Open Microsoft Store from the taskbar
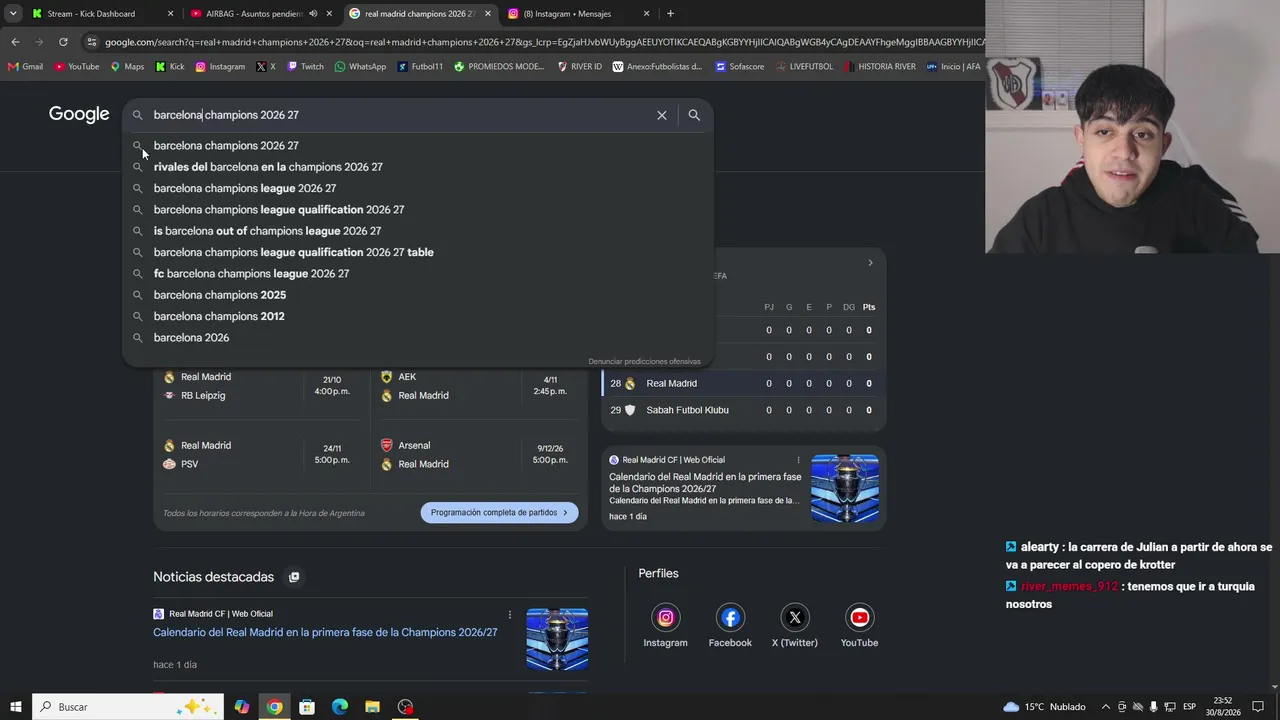 (x=307, y=707)
